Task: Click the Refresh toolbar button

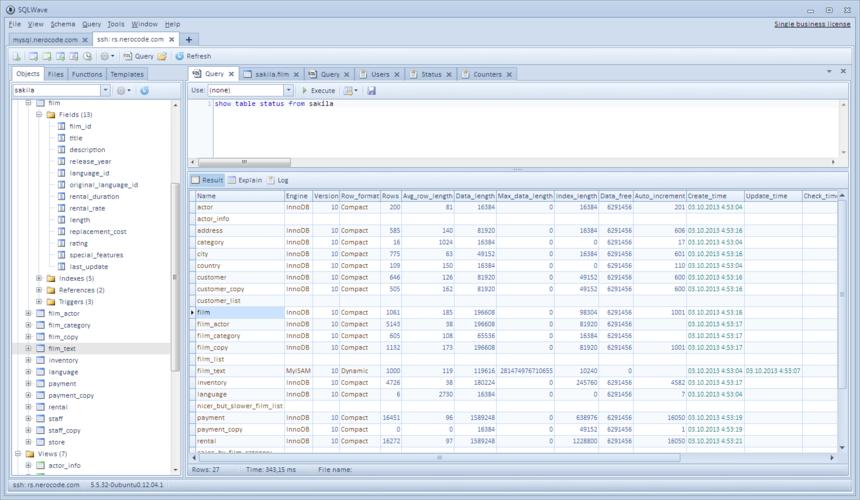Action: [x=192, y=56]
